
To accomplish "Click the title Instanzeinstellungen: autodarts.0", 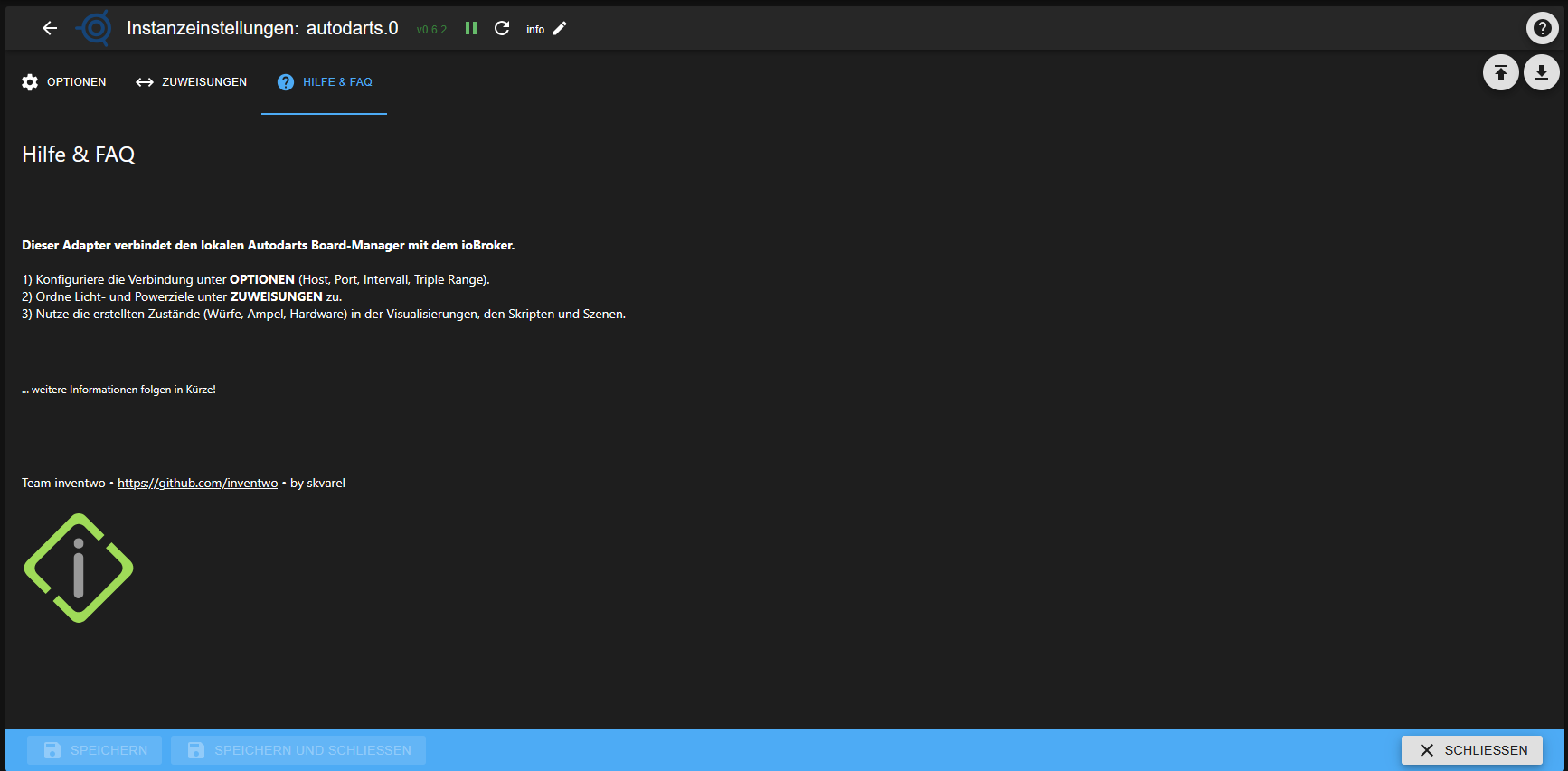I will click(x=262, y=28).
